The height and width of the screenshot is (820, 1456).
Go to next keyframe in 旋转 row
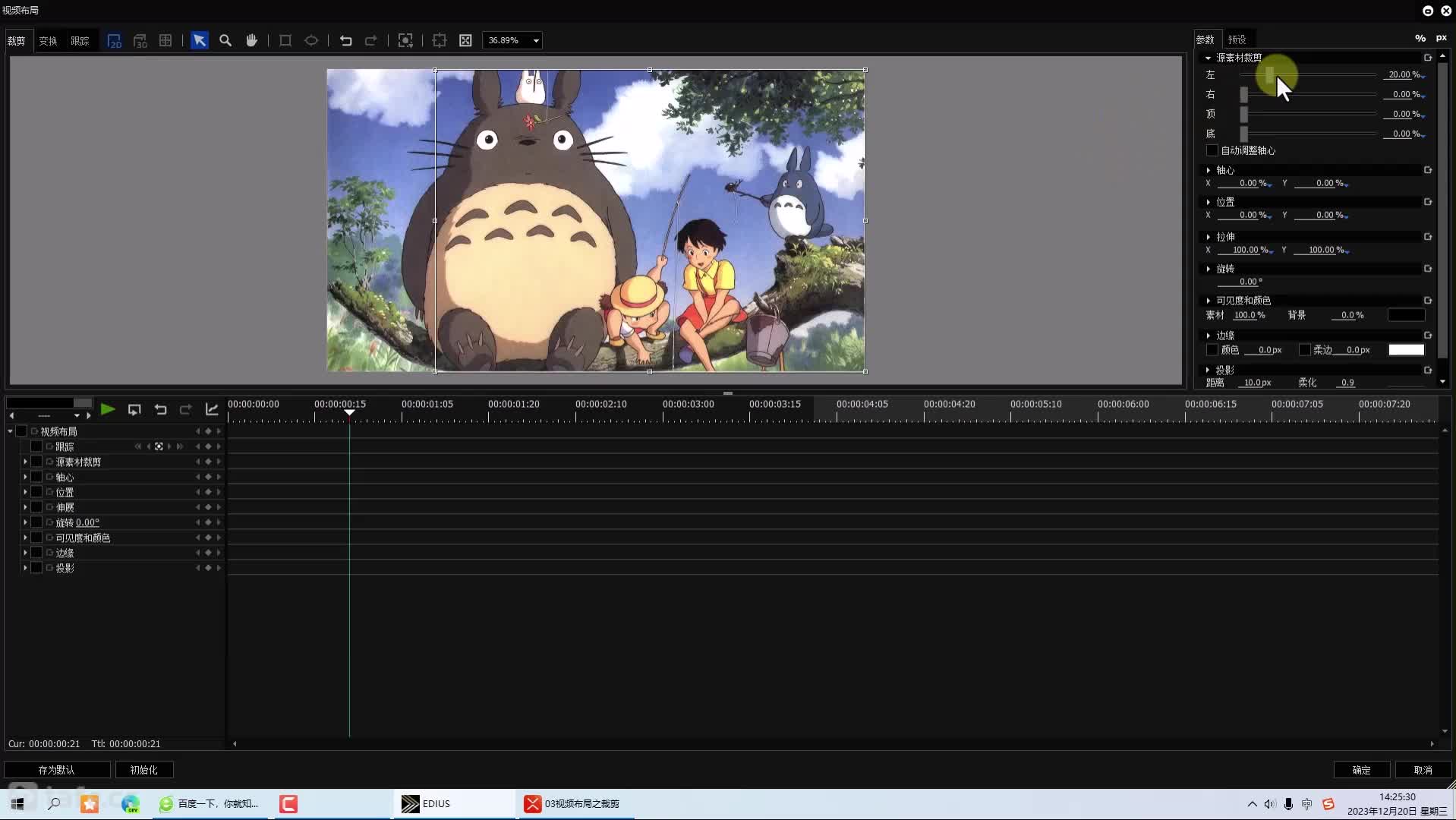point(219,522)
